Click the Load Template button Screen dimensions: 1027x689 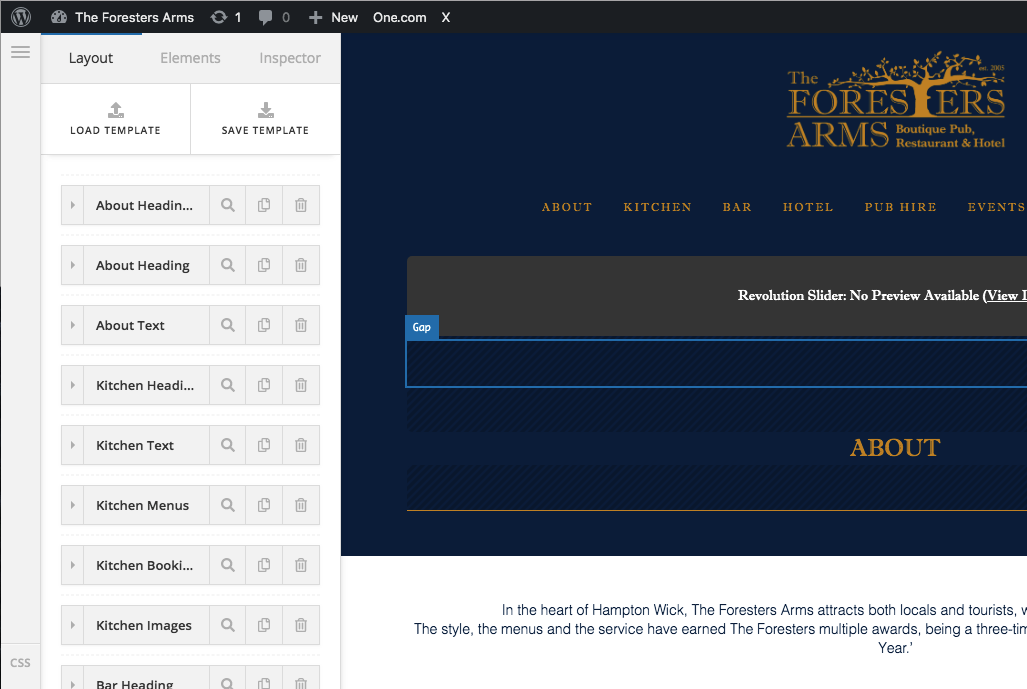click(115, 119)
